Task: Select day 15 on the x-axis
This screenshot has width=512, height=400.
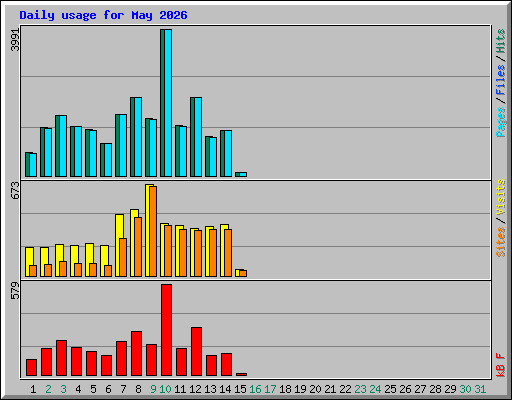Action: (240, 389)
